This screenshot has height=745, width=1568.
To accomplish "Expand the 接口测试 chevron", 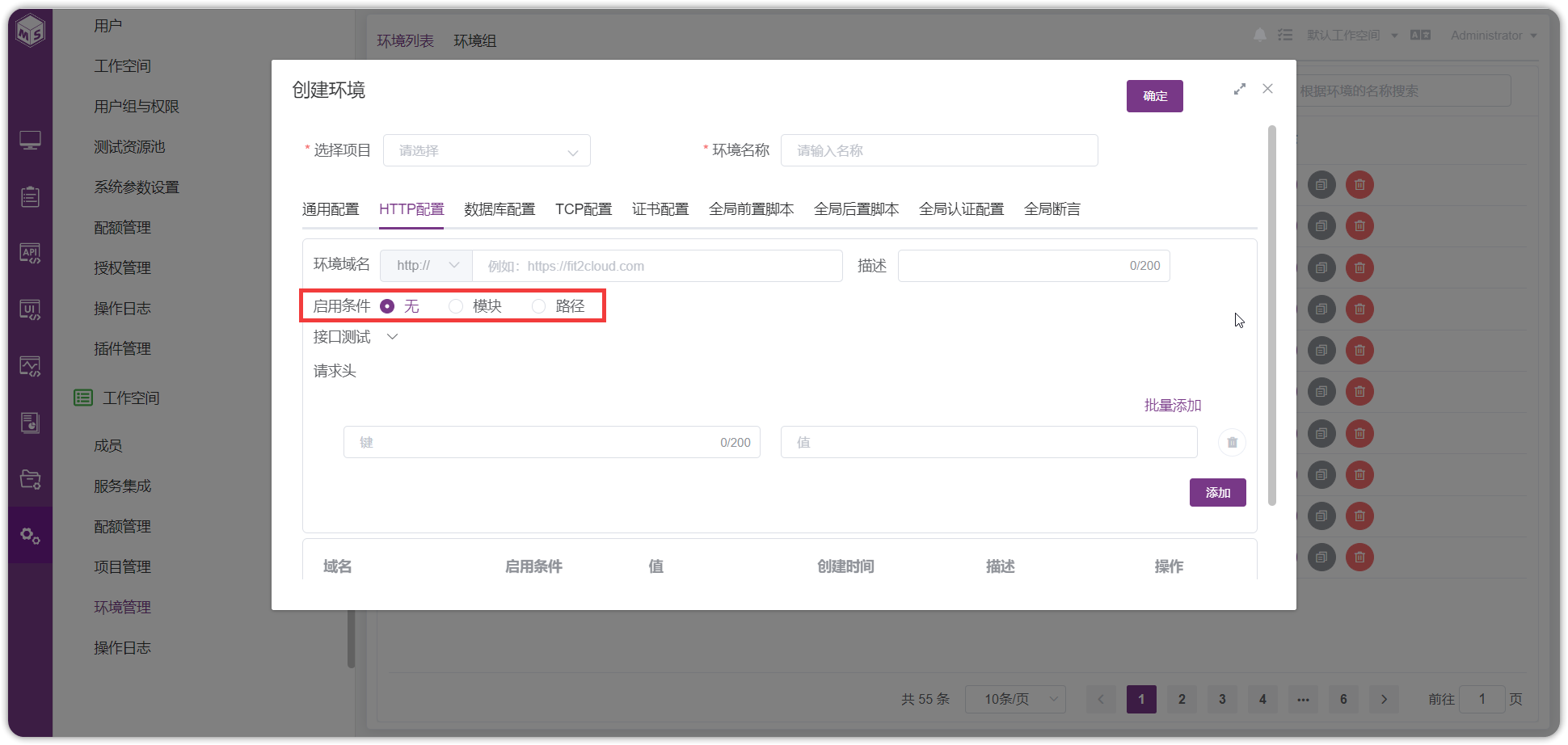I will point(393,337).
